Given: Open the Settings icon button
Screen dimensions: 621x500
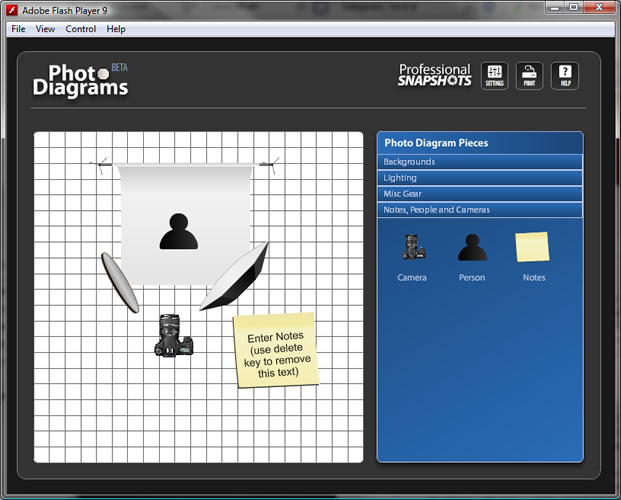Looking at the screenshot, I should (494, 76).
